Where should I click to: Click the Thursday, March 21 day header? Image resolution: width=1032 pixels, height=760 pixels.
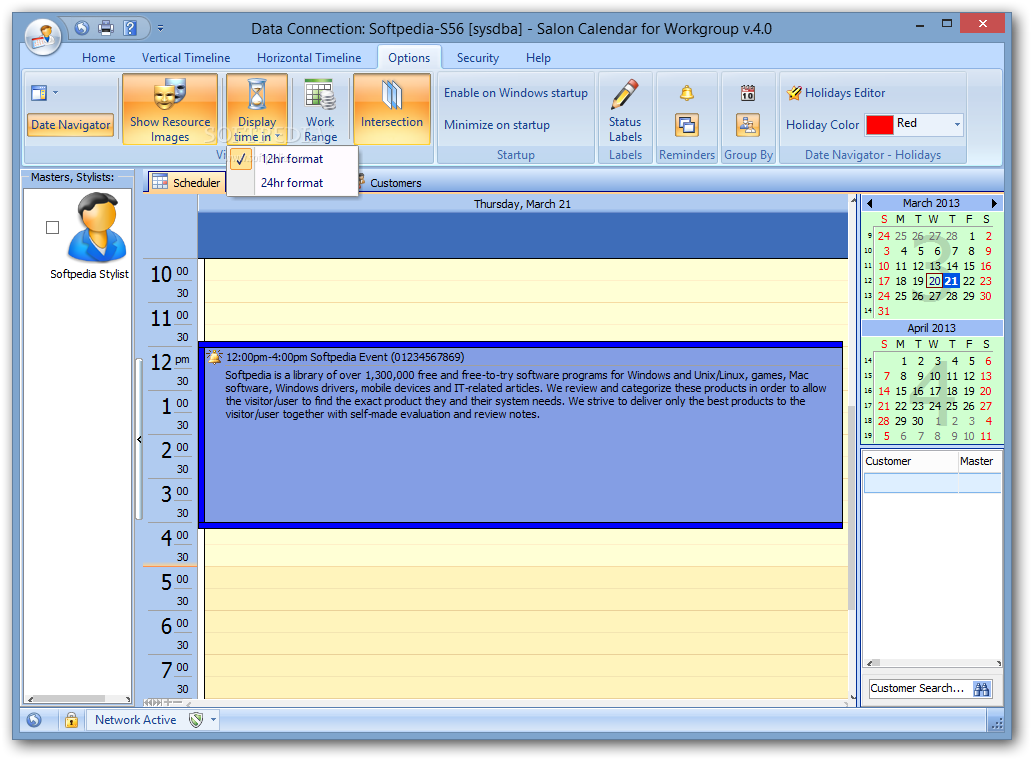pyautogui.click(x=523, y=204)
